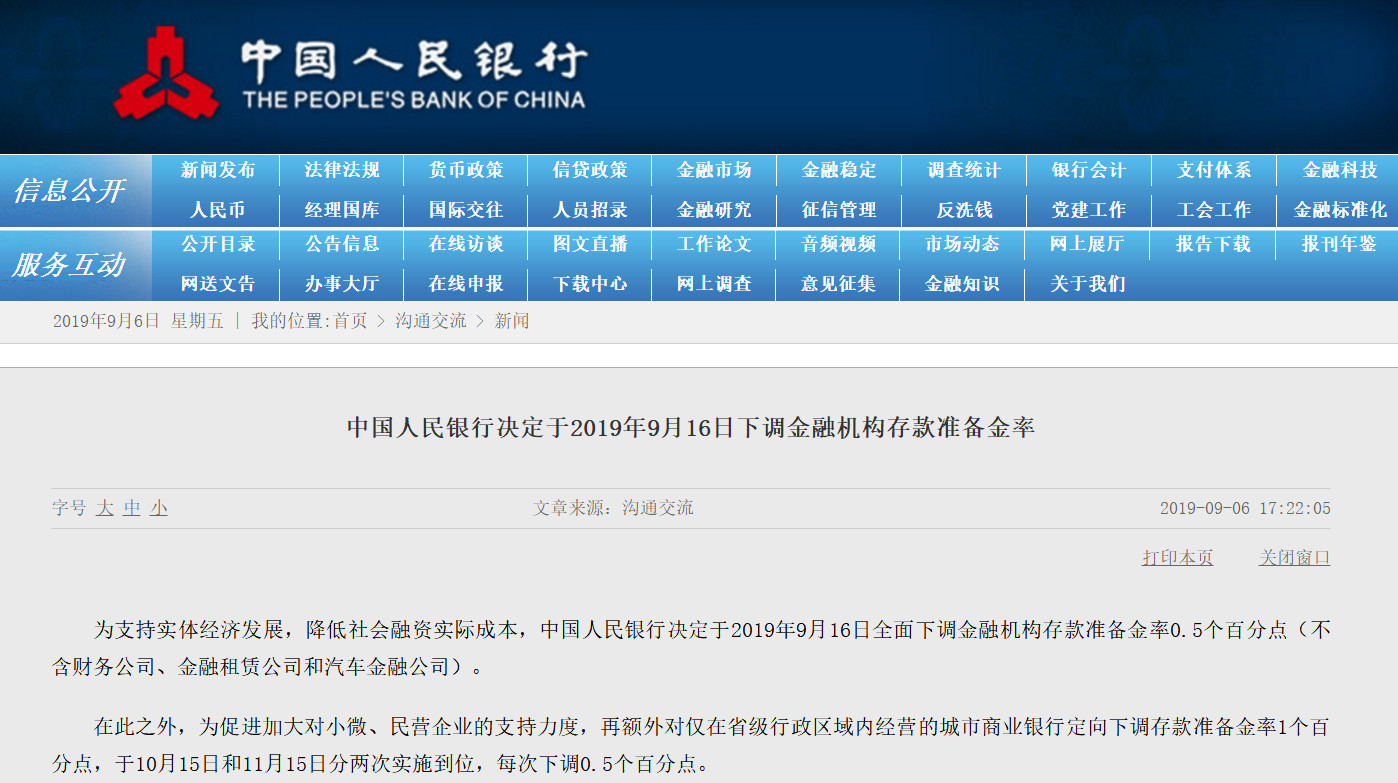The image size is (1398, 783).
Task: Go to 关于我们 page
Action: pyautogui.click(x=1089, y=284)
